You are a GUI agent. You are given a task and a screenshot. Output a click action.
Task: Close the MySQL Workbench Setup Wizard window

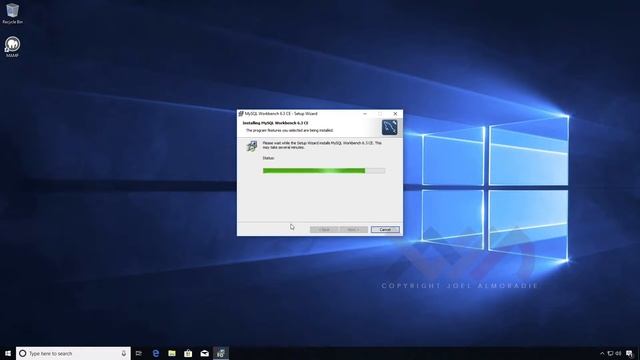pos(395,113)
